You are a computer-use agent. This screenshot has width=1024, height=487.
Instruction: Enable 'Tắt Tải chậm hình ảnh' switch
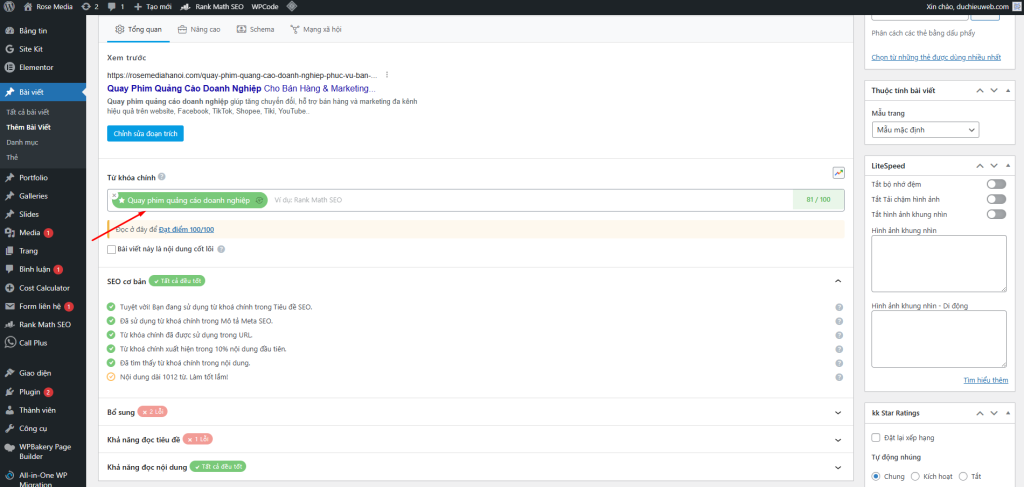(995, 199)
